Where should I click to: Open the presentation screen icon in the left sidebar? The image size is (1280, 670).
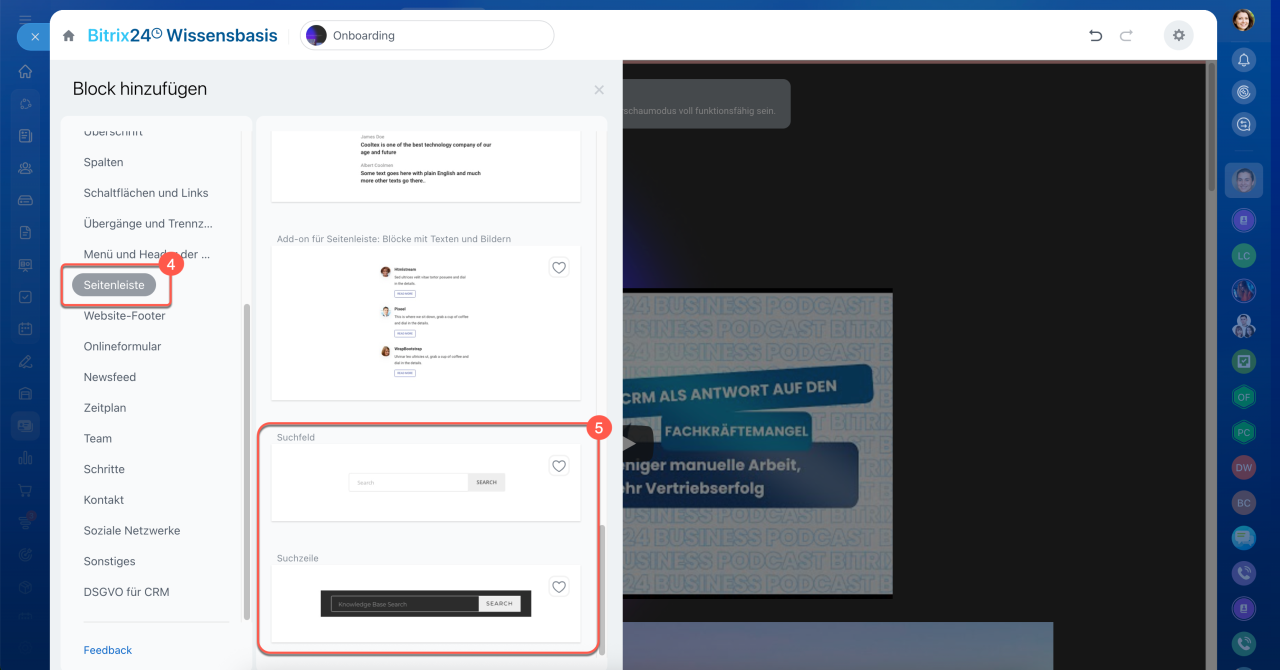[25, 265]
